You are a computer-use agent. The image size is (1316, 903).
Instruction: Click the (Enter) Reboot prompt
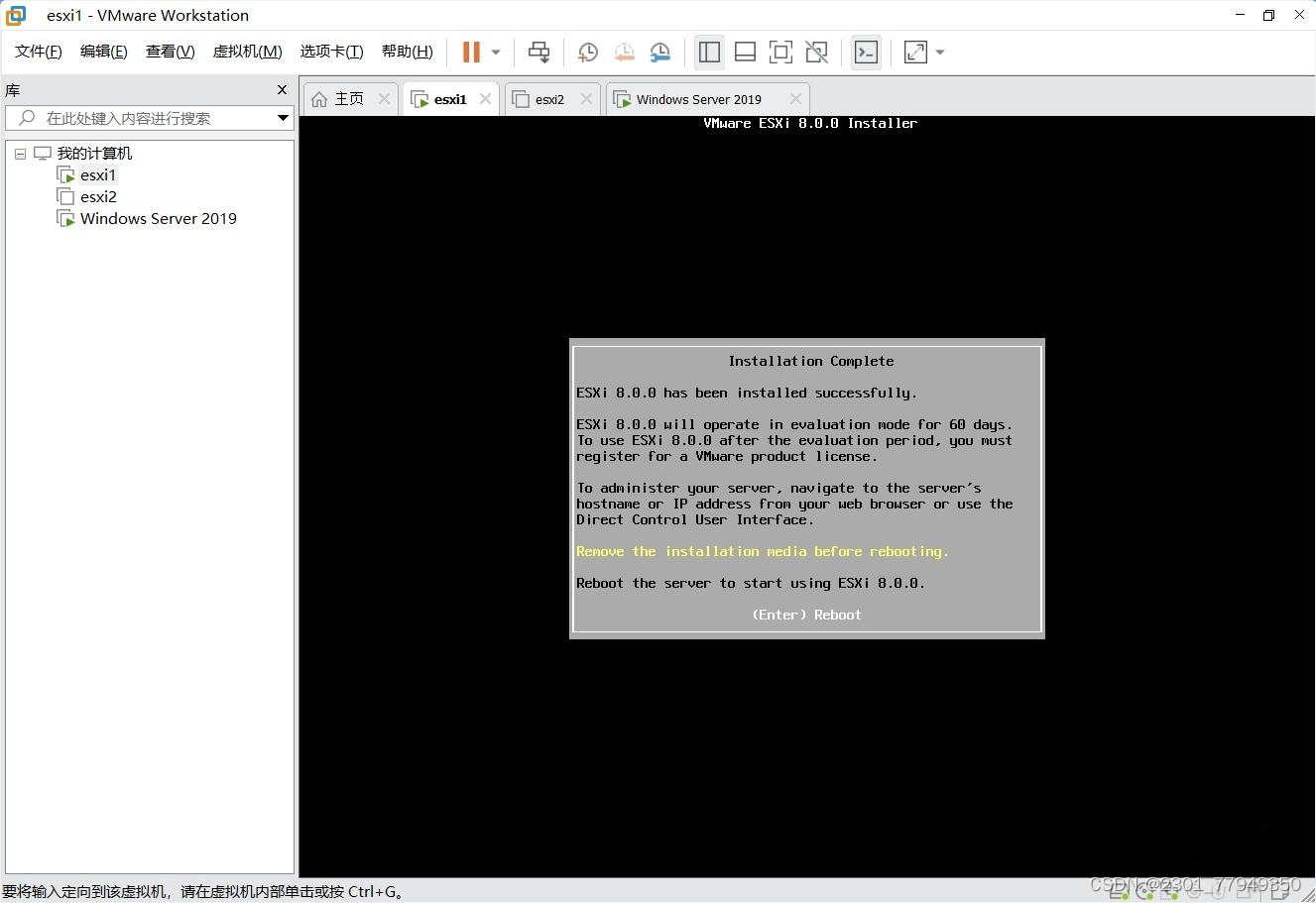pyautogui.click(x=807, y=615)
